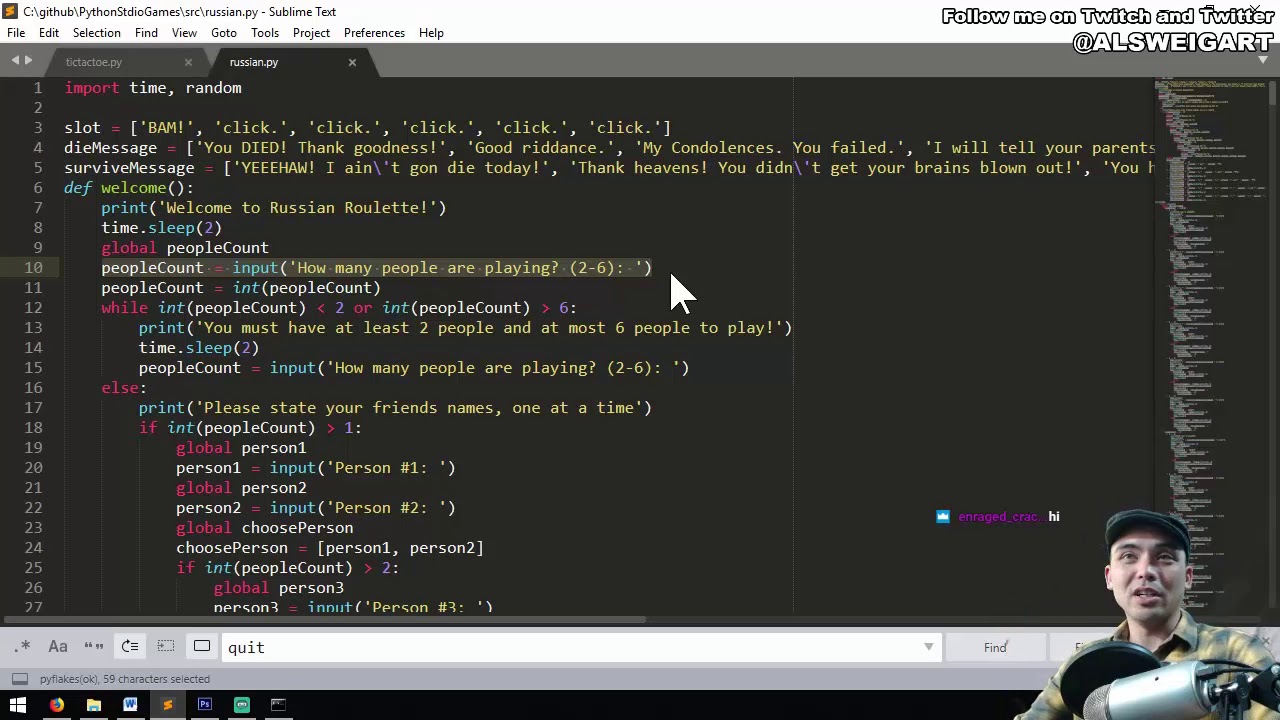Open the Find menu

click(x=146, y=33)
